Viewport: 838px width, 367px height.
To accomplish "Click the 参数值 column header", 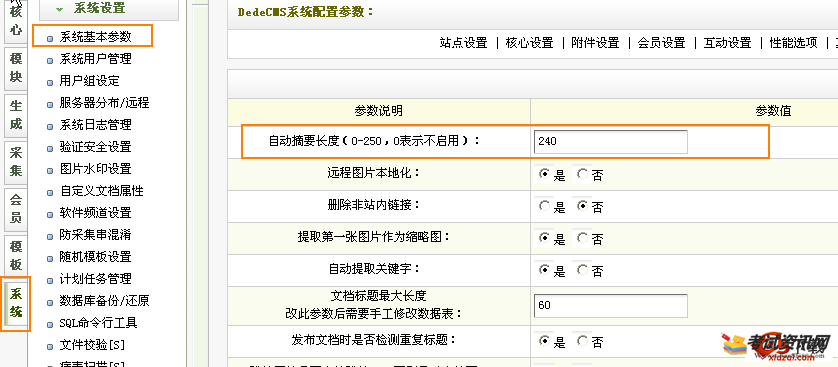I will [773, 111].
